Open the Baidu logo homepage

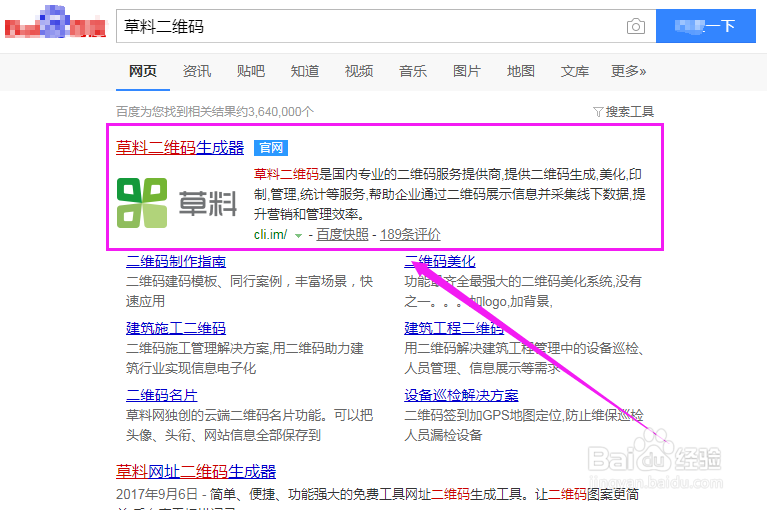[55, 22]
